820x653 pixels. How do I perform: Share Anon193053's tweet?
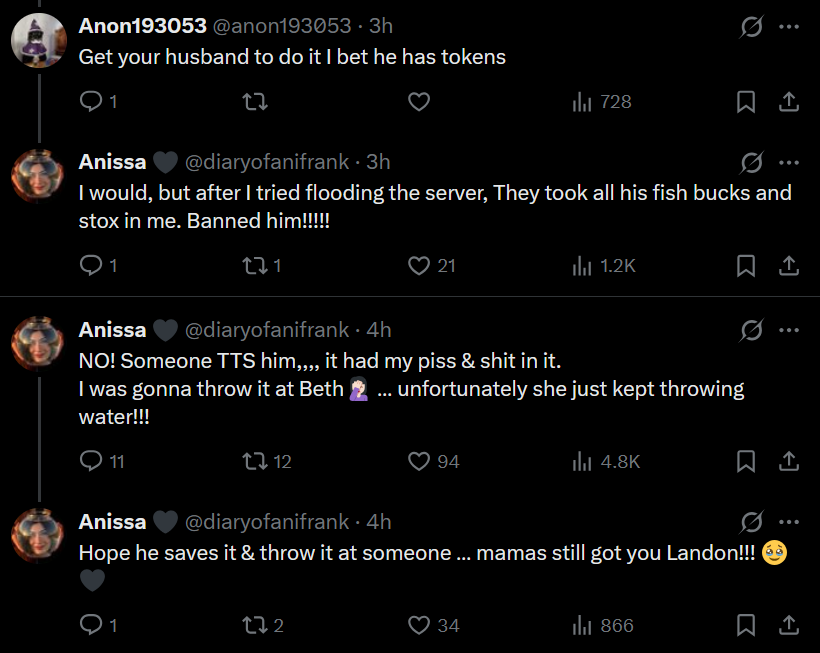[x=788, y=101]
